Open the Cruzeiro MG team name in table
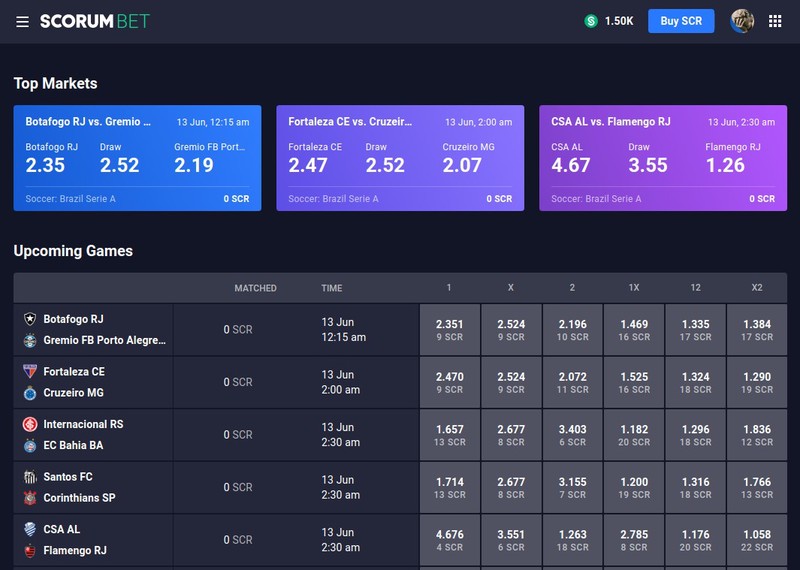The width and height of the screenshot is (800, 570). pos(73,393)
